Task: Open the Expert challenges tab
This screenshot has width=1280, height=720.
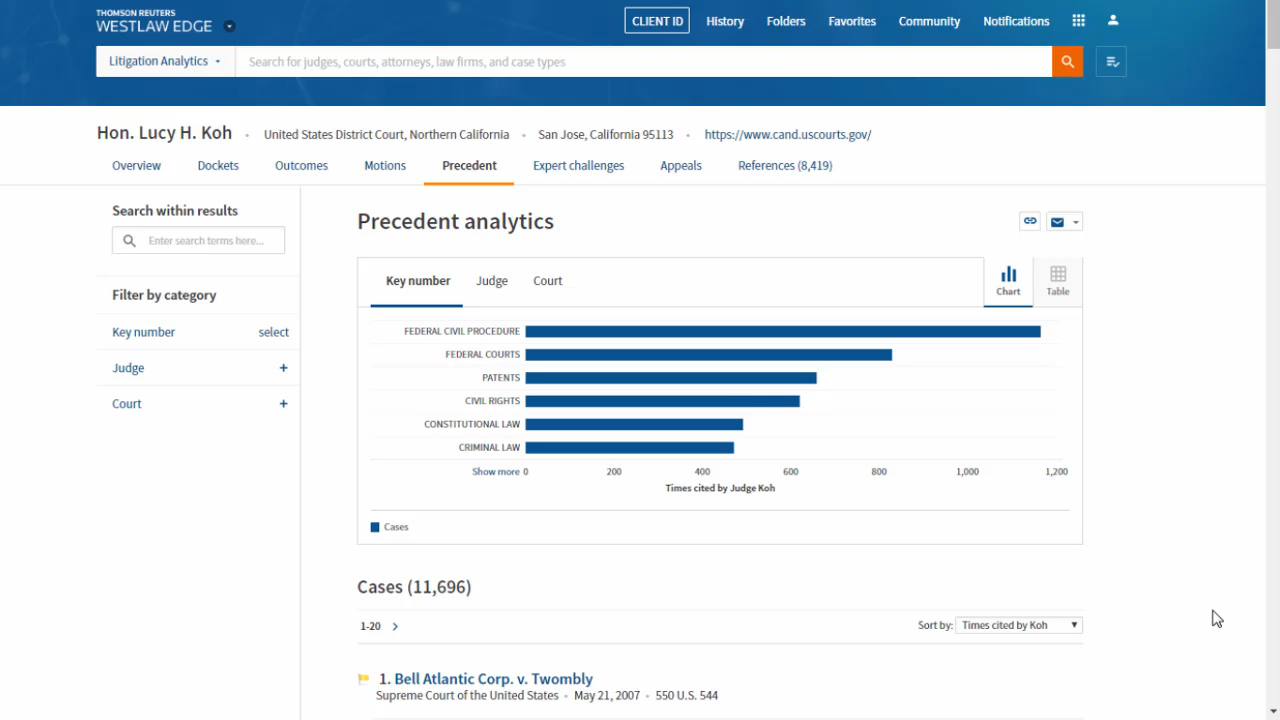Action: [x=578, y=166]
